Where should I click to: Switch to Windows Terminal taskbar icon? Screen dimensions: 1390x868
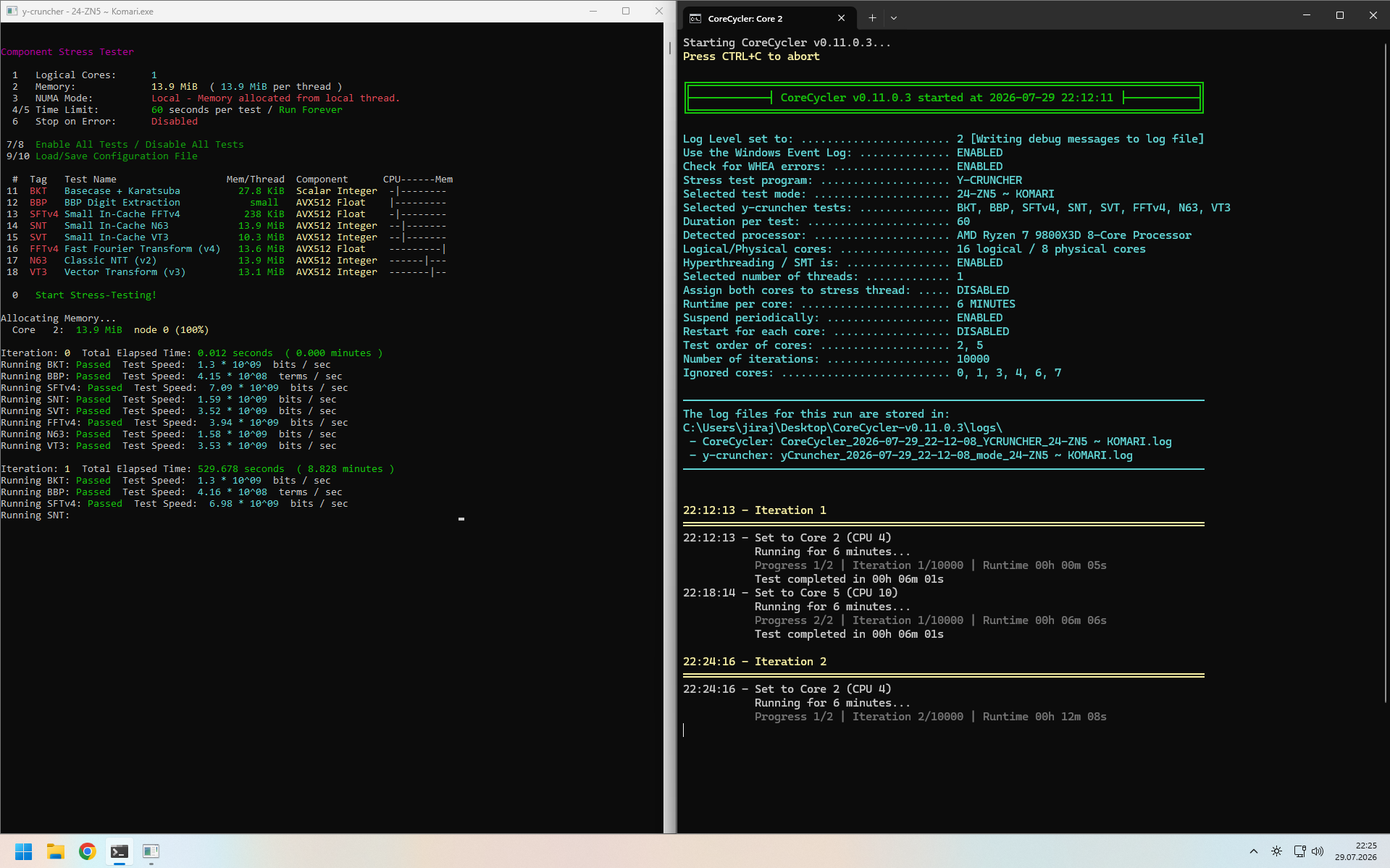[x=120, y=851]
